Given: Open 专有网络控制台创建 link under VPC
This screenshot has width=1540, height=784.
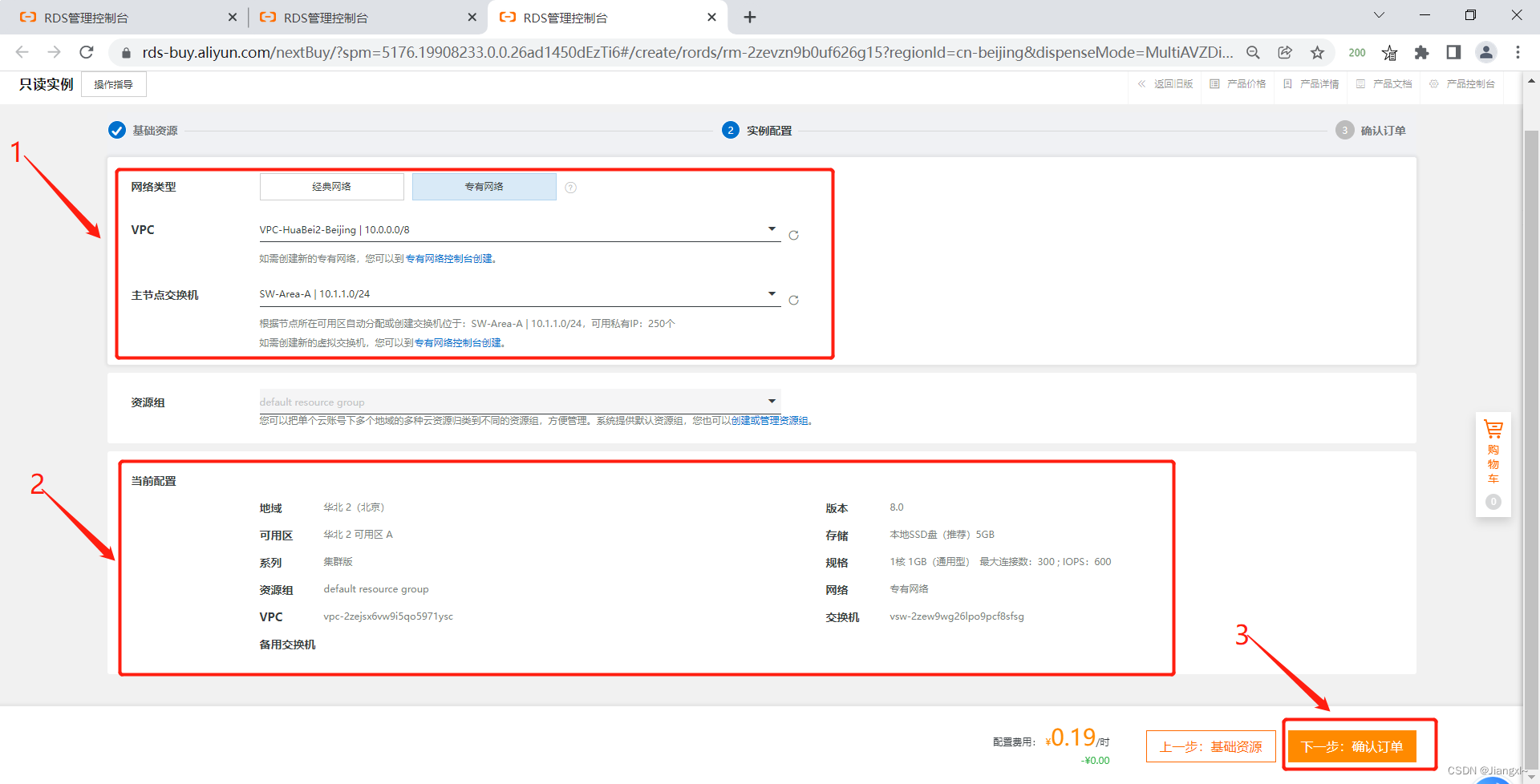Looking at the screenshot, I should [x=449, y=259].
